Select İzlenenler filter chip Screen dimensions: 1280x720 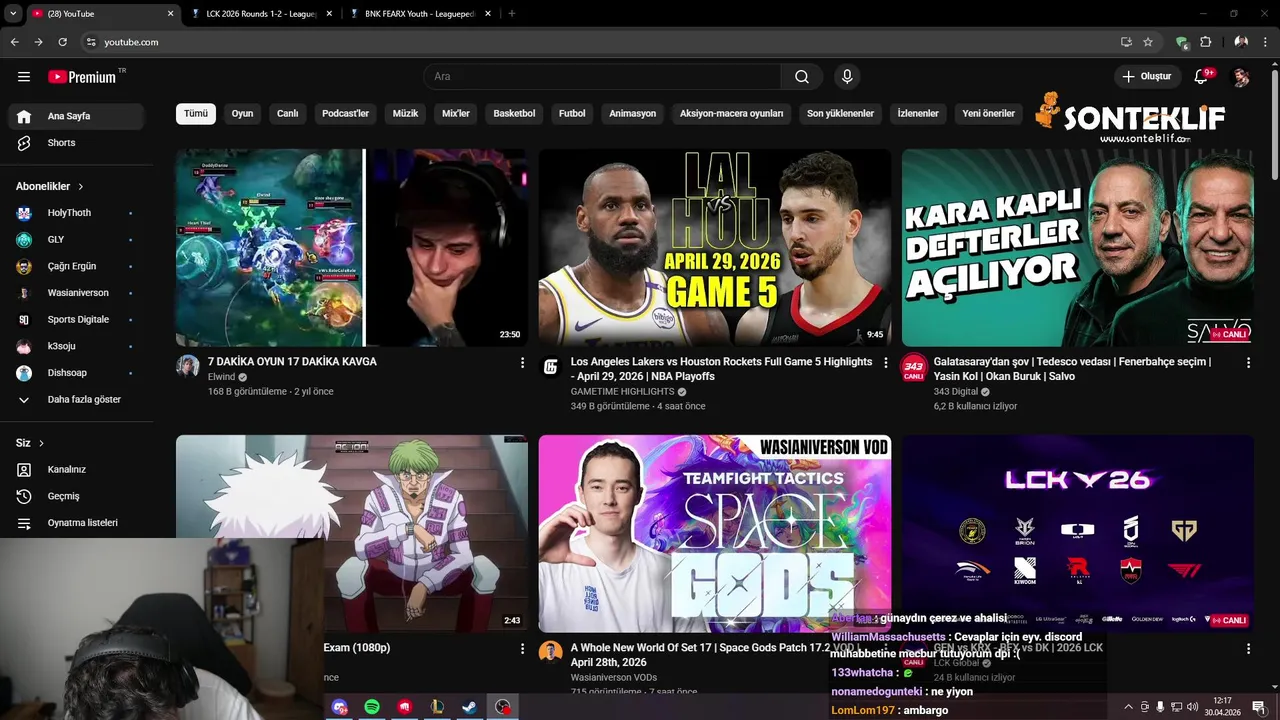click(x=918, y=113)
